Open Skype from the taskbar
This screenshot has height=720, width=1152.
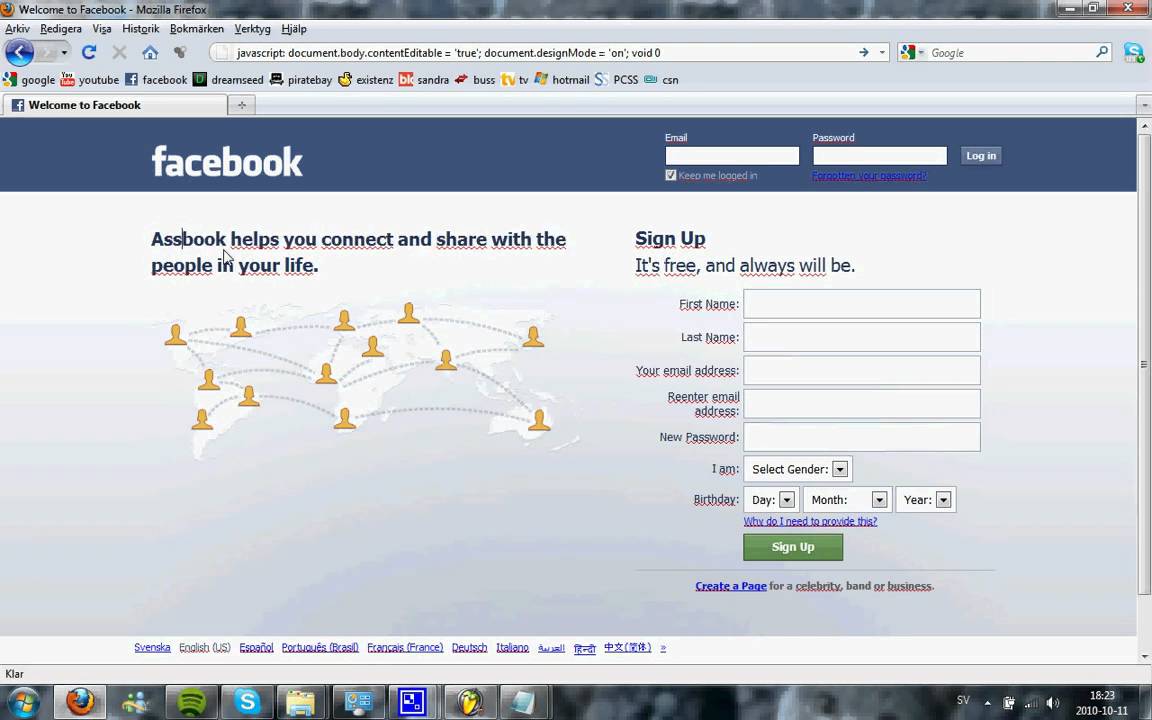coord(248,702)
